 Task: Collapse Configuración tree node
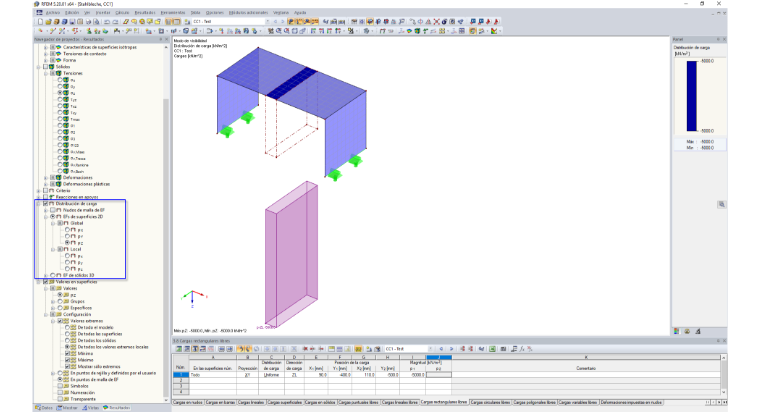(x=46, y=315)
